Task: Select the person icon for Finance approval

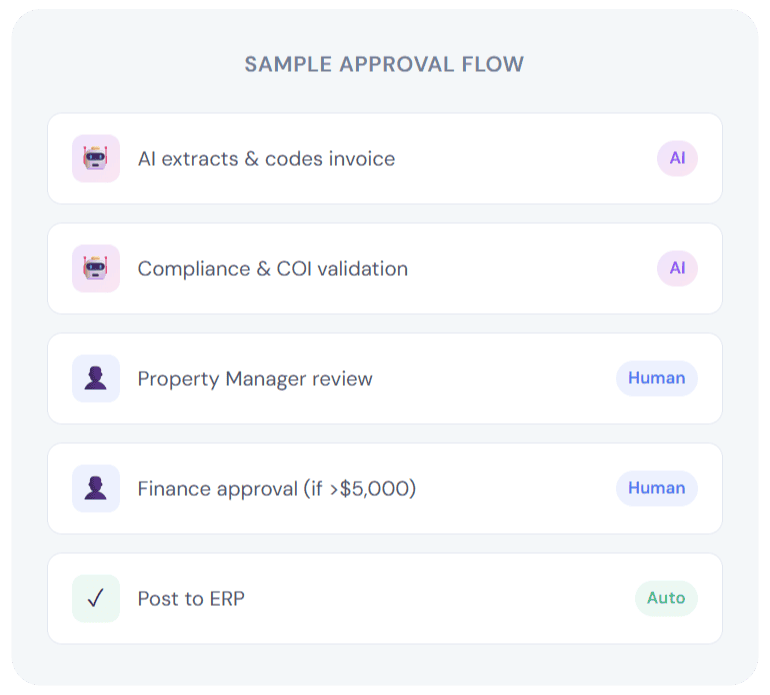Action: (96, 489)
